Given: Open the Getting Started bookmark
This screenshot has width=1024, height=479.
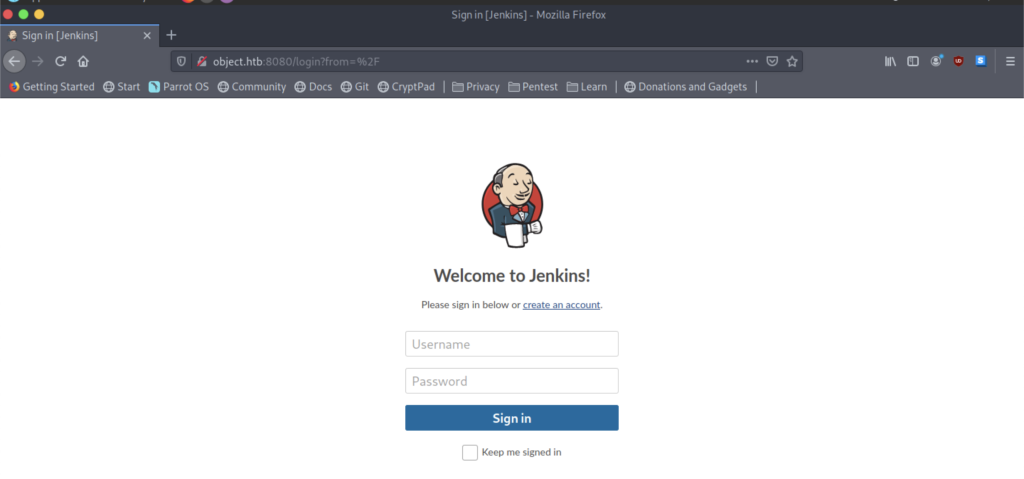Looking at the screenshot, I should [x=52, y=87].
